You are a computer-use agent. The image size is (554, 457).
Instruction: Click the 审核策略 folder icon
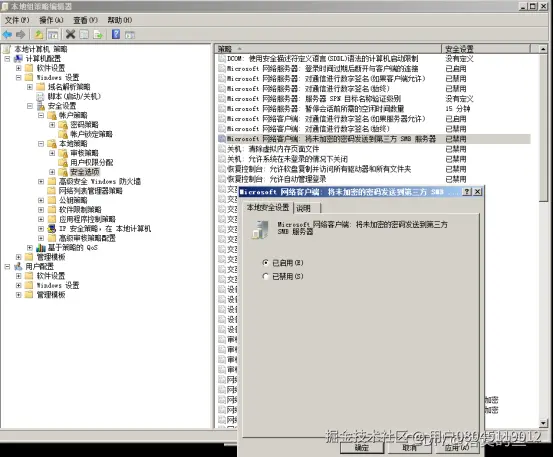[63, 153]
